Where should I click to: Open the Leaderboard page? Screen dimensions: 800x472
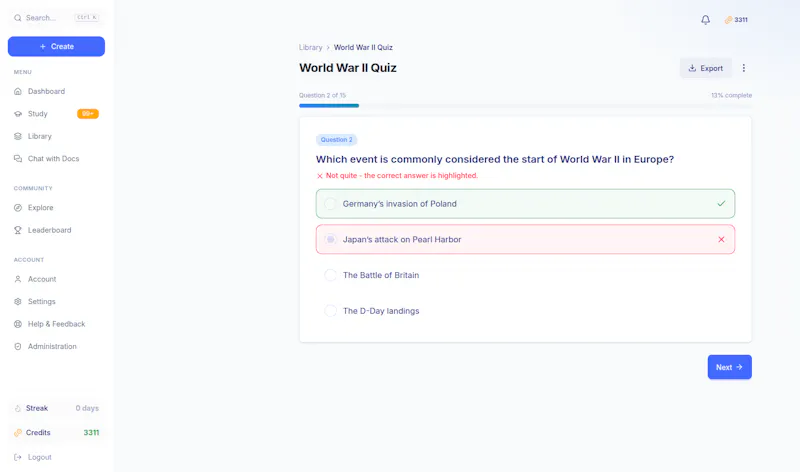pos(56,230)
